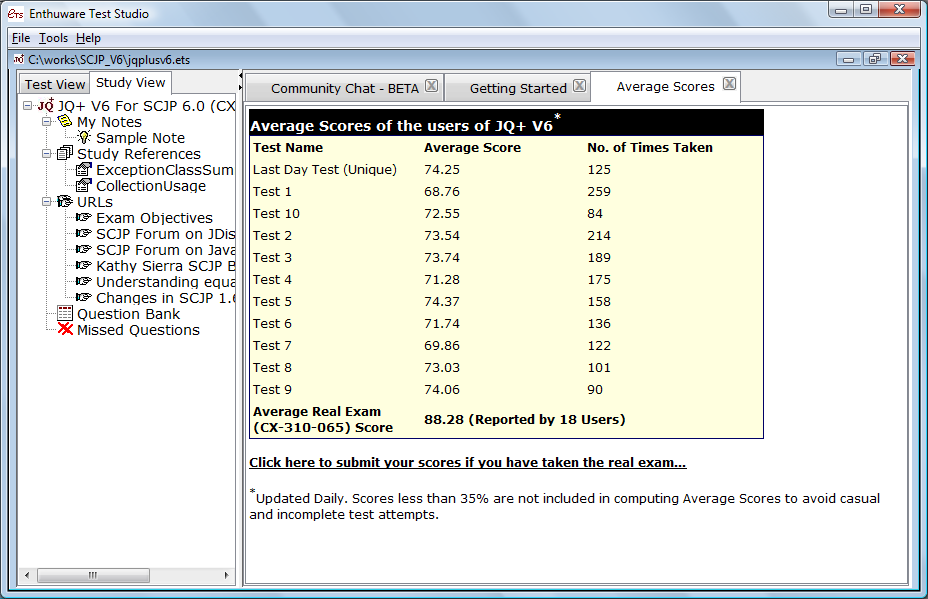Click the Understanding equa link icon
This screenshot has width=928, height=599.
tap(84, 281)
